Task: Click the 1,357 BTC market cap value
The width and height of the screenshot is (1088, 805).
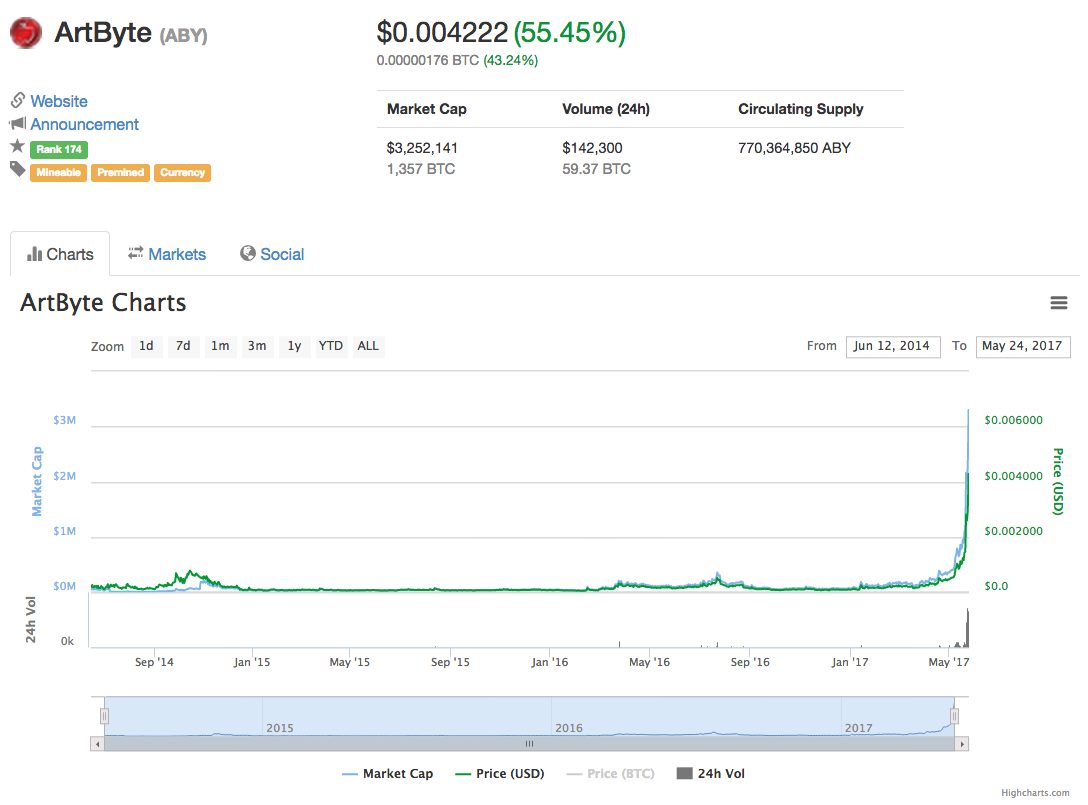Action: pyautogui.click(x=420, y=169)
